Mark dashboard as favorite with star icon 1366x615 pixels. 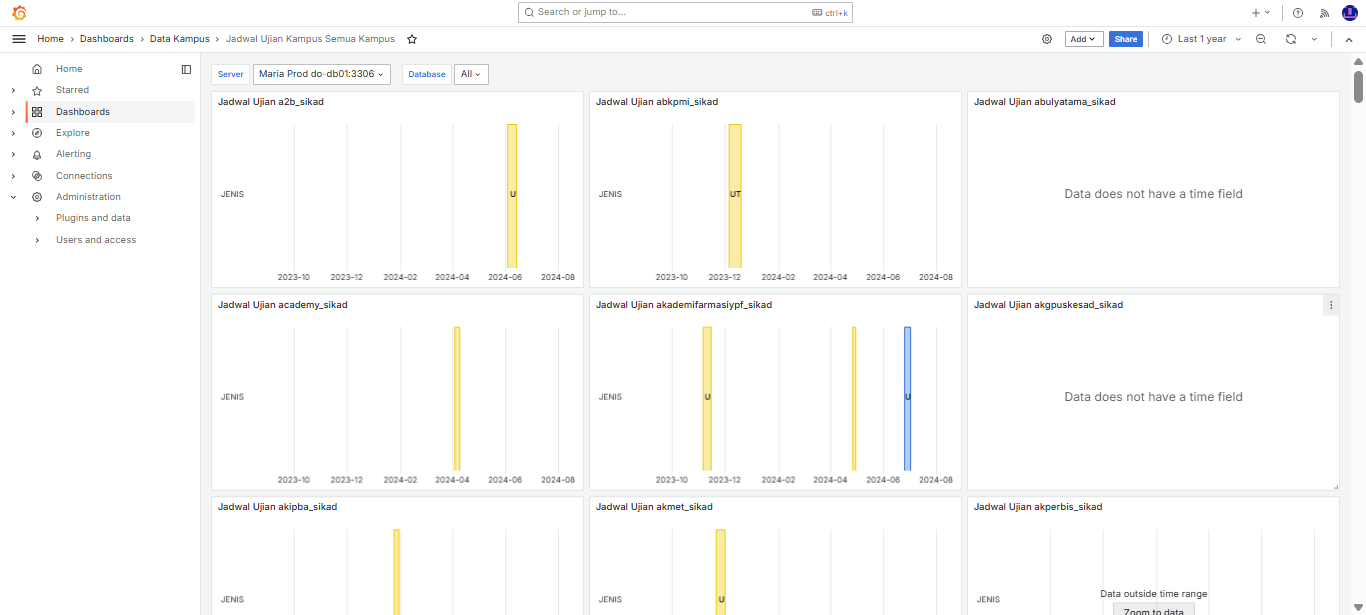(x=412, y=39)
